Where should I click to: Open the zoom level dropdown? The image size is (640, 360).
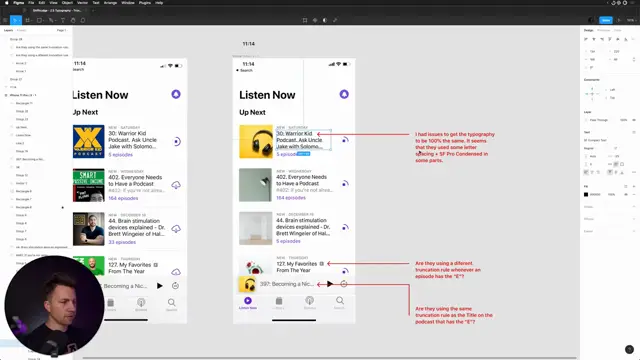[x=631, y=20]
